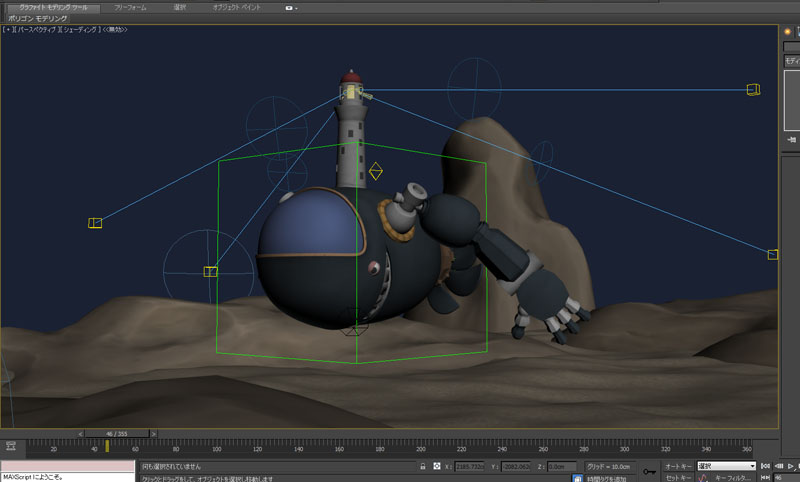
Task: Toggle the selection lock padlock icon
Action: click(423, 466)
